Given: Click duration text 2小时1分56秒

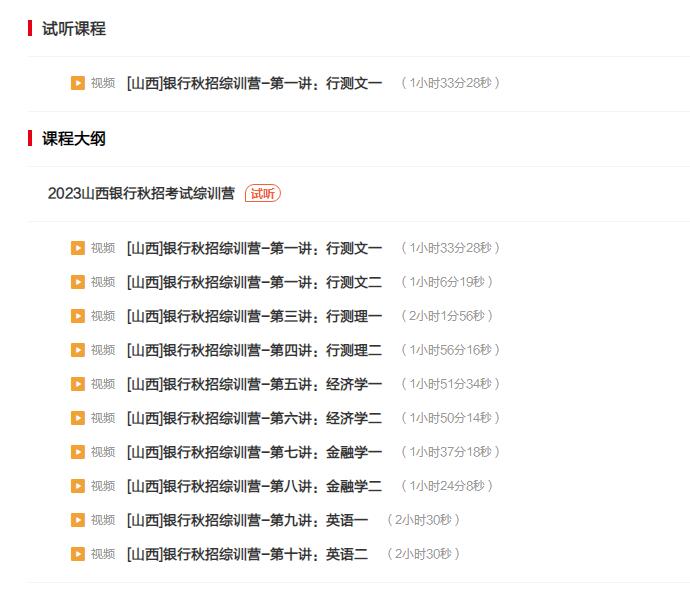Looking at the screenshot, I should 447,316.
